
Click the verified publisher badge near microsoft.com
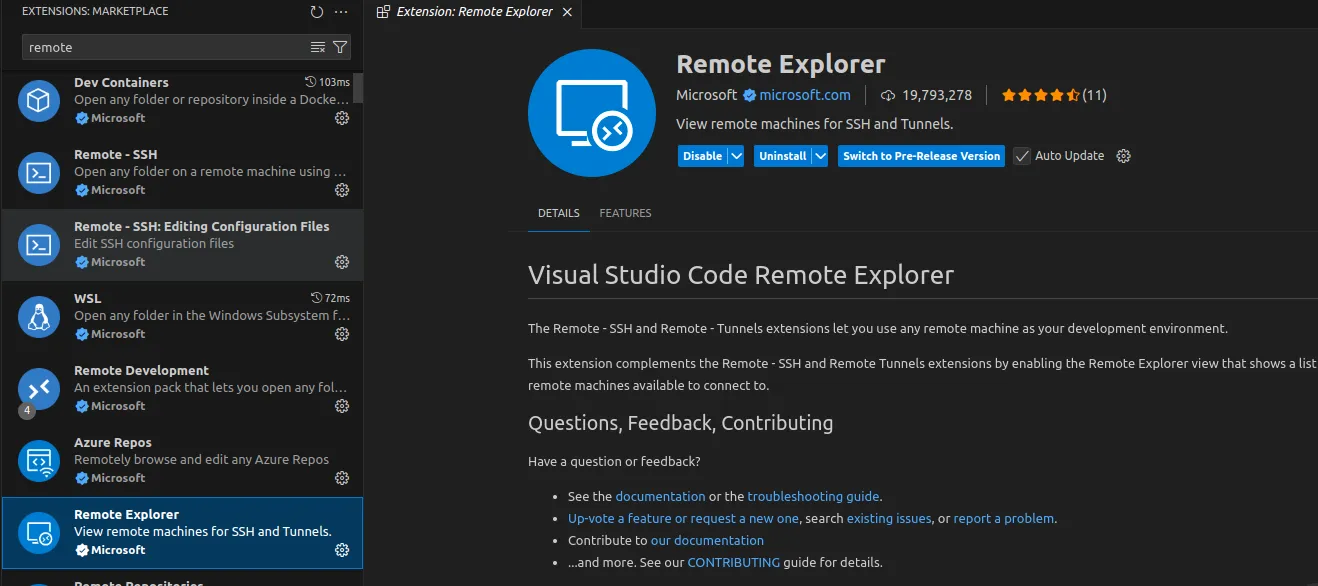coord(748,96)
